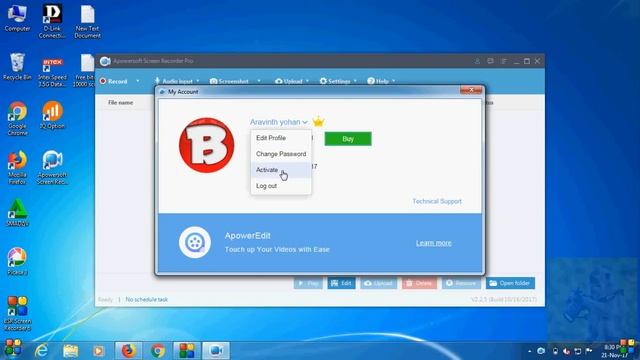Click the green Buy button
Viewport: 640px width, 360px height.
(348, 139)
